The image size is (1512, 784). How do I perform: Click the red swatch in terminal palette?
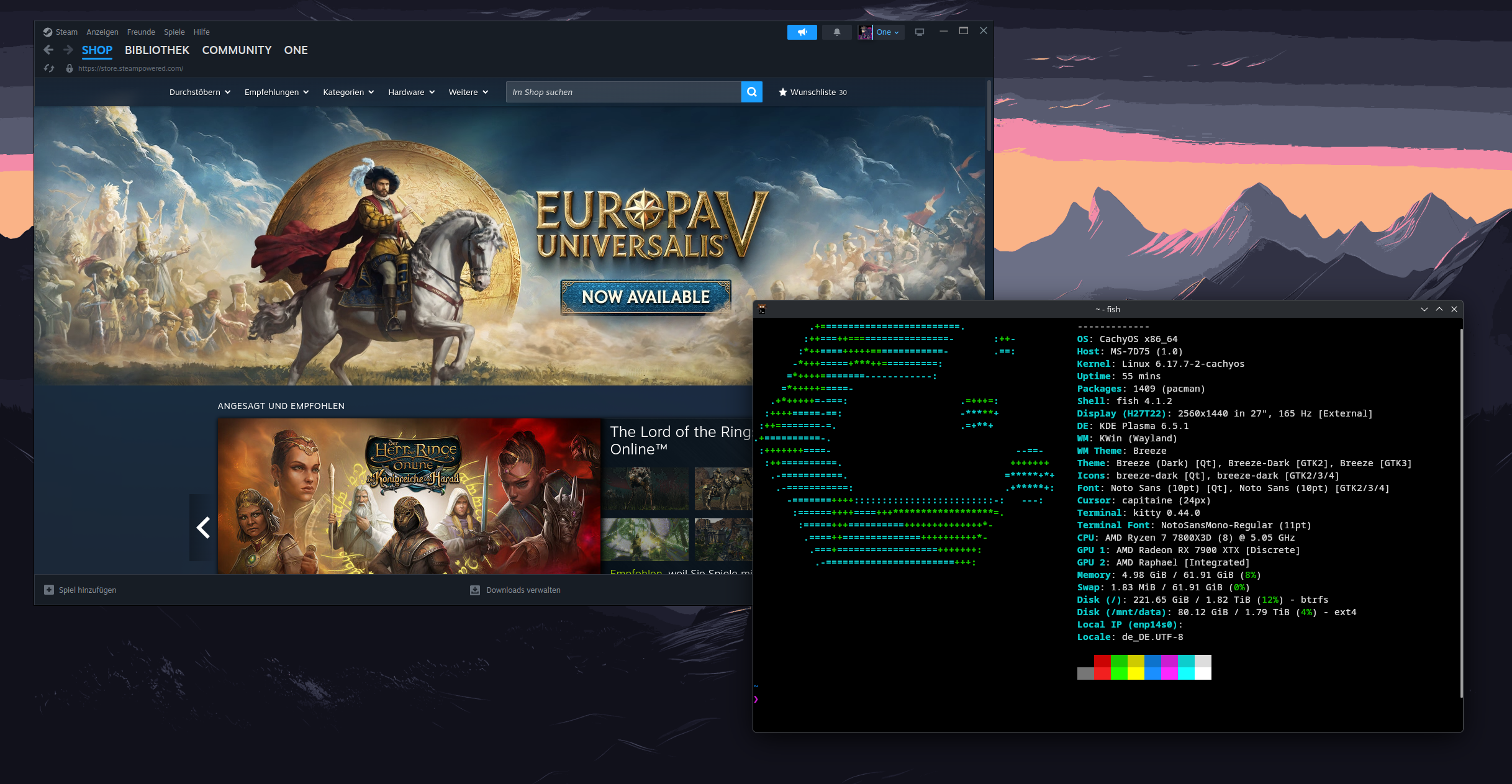[x=1102, y=662]
